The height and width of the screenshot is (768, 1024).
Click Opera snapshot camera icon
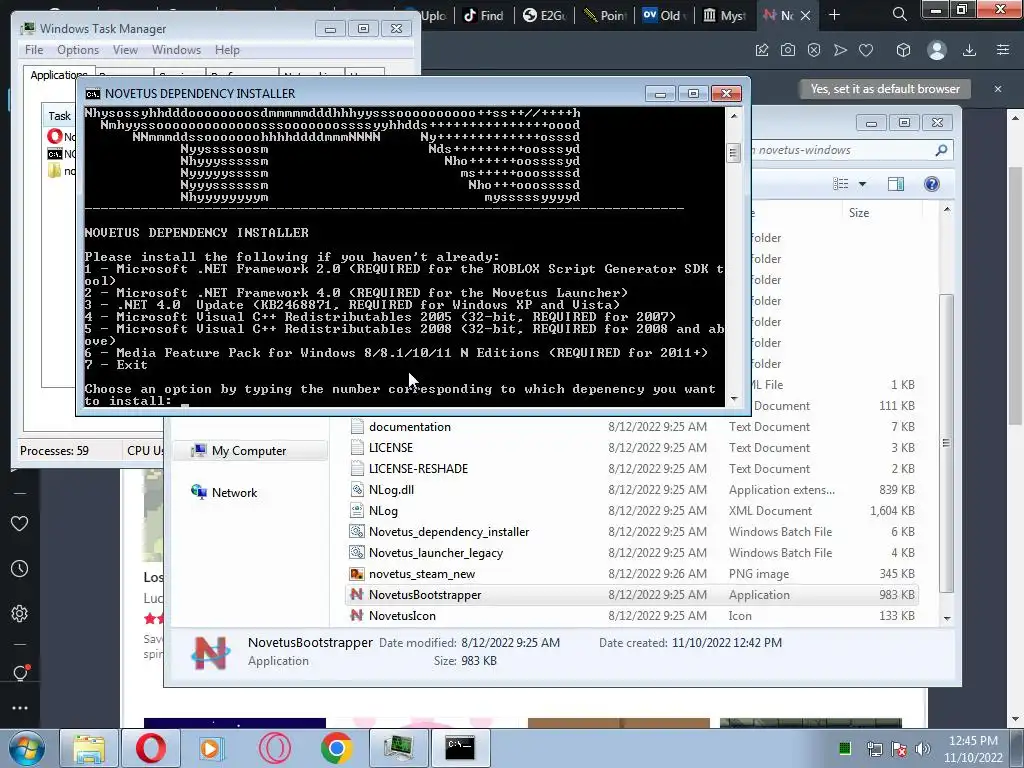[788, 50]
